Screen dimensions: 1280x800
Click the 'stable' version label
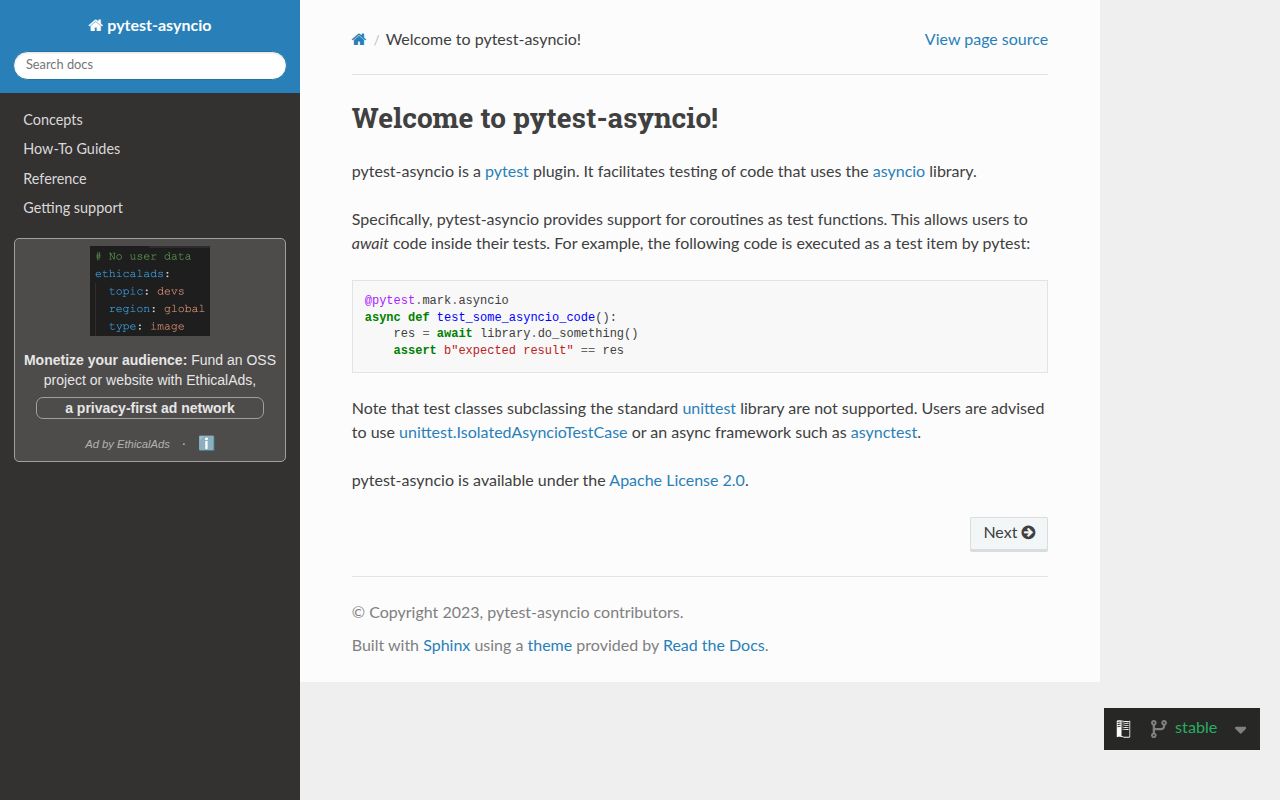click(x=1196, y=728)
